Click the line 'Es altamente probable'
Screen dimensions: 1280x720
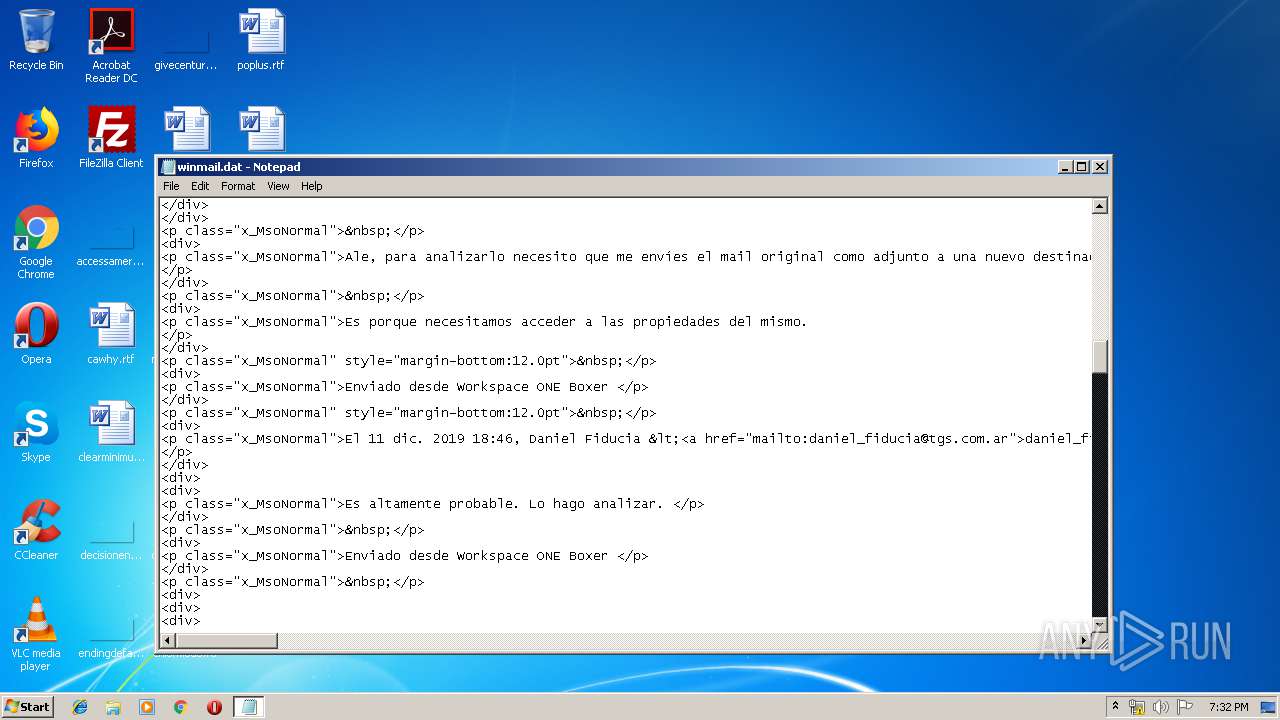coord(433,504)
